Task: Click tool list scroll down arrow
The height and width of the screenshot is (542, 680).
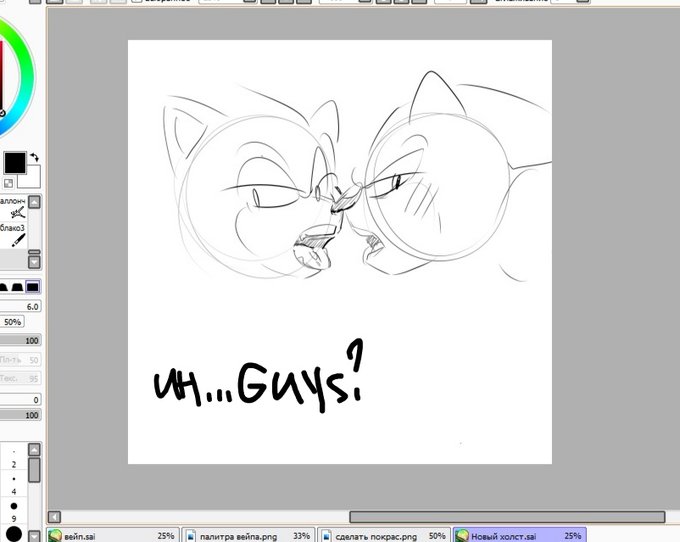Action: (34, 262)
